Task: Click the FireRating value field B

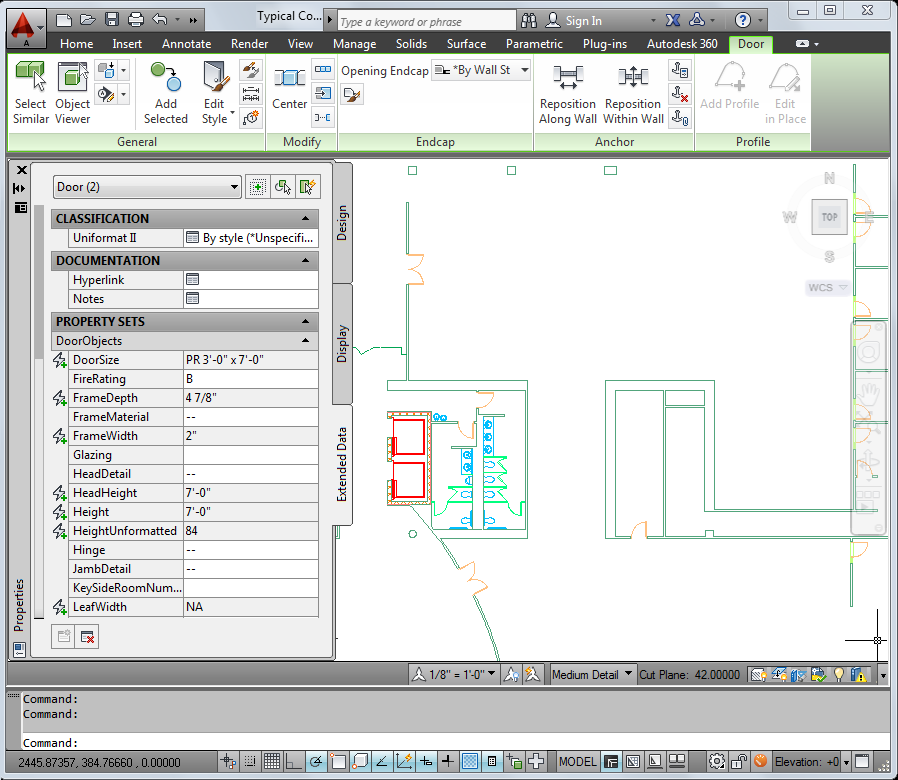Action: 251,379
